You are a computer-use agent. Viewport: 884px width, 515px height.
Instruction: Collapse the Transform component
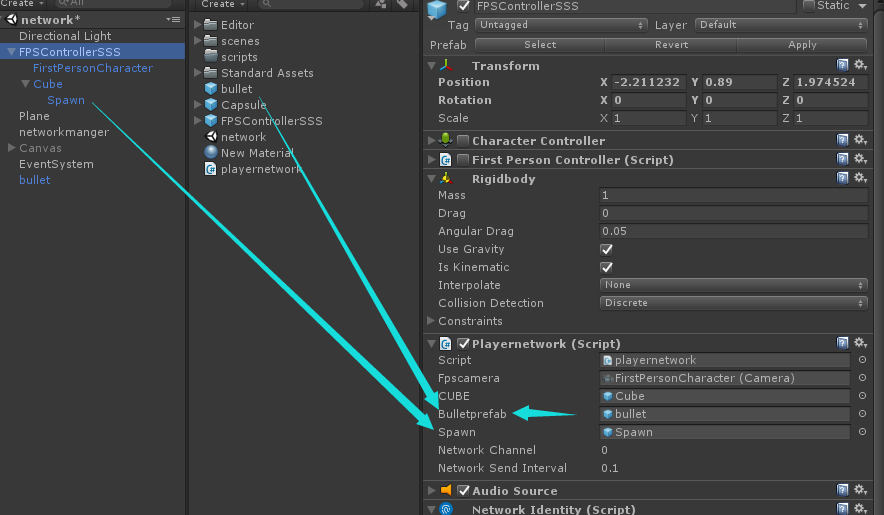tap(431, 65)
